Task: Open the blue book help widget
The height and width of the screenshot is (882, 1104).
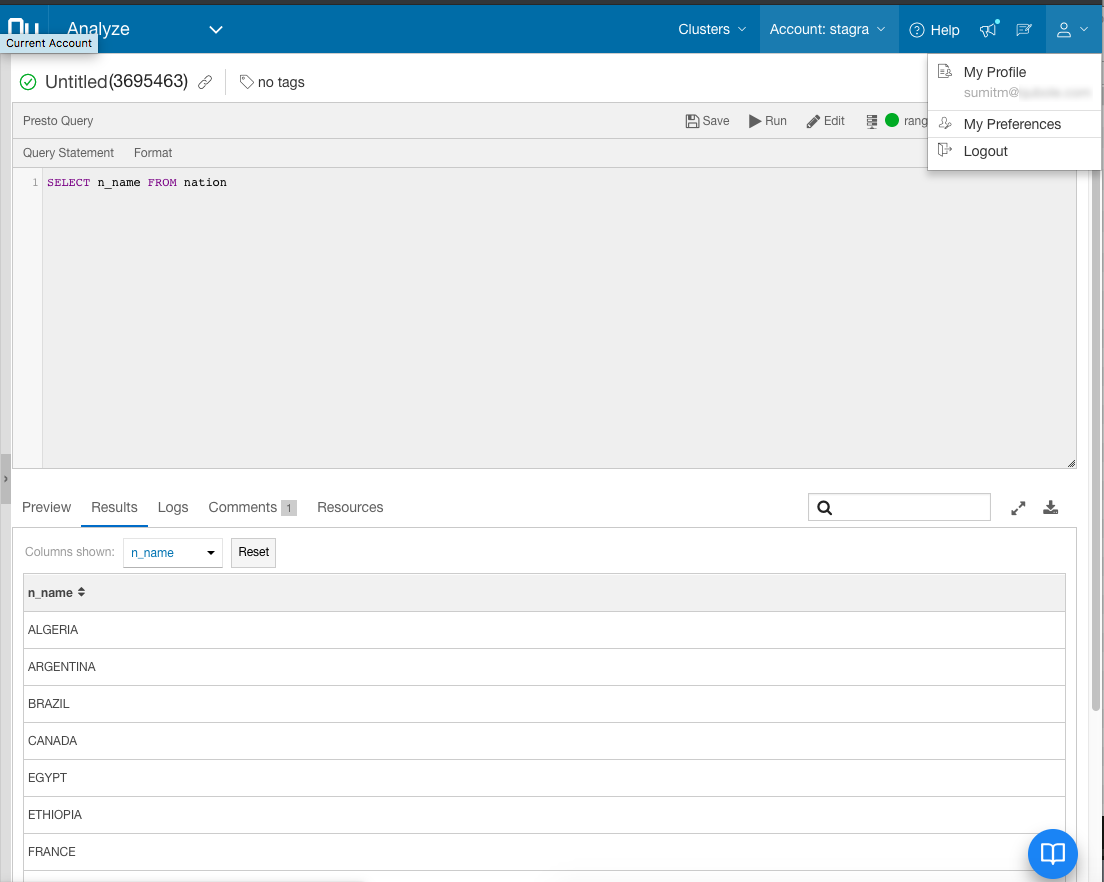Action: (x=1053, y=854)
